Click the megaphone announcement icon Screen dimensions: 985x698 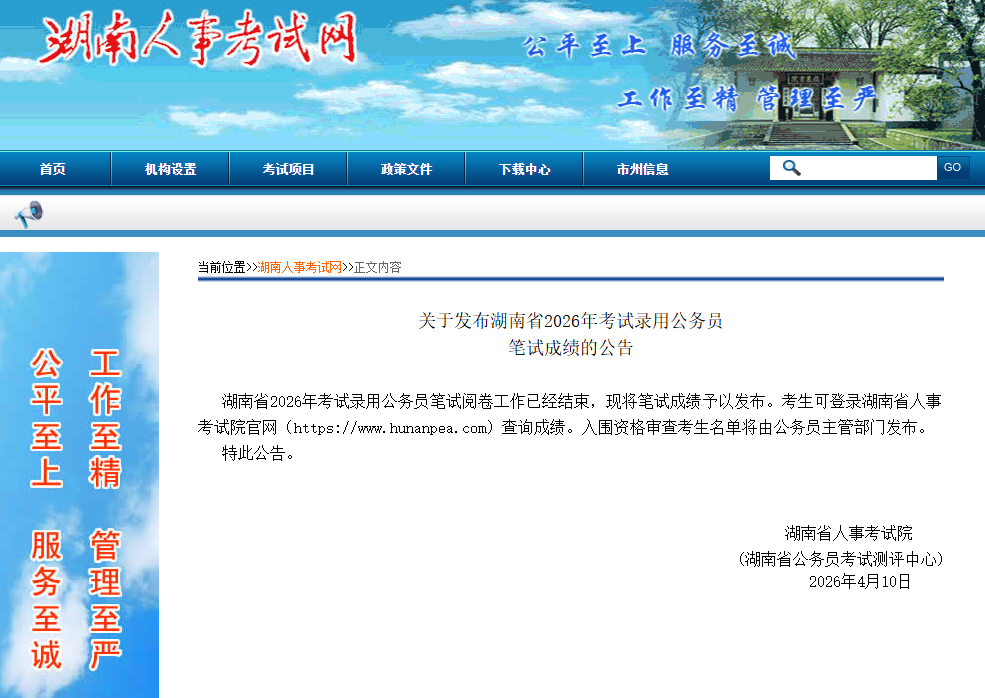coord(30,213)
